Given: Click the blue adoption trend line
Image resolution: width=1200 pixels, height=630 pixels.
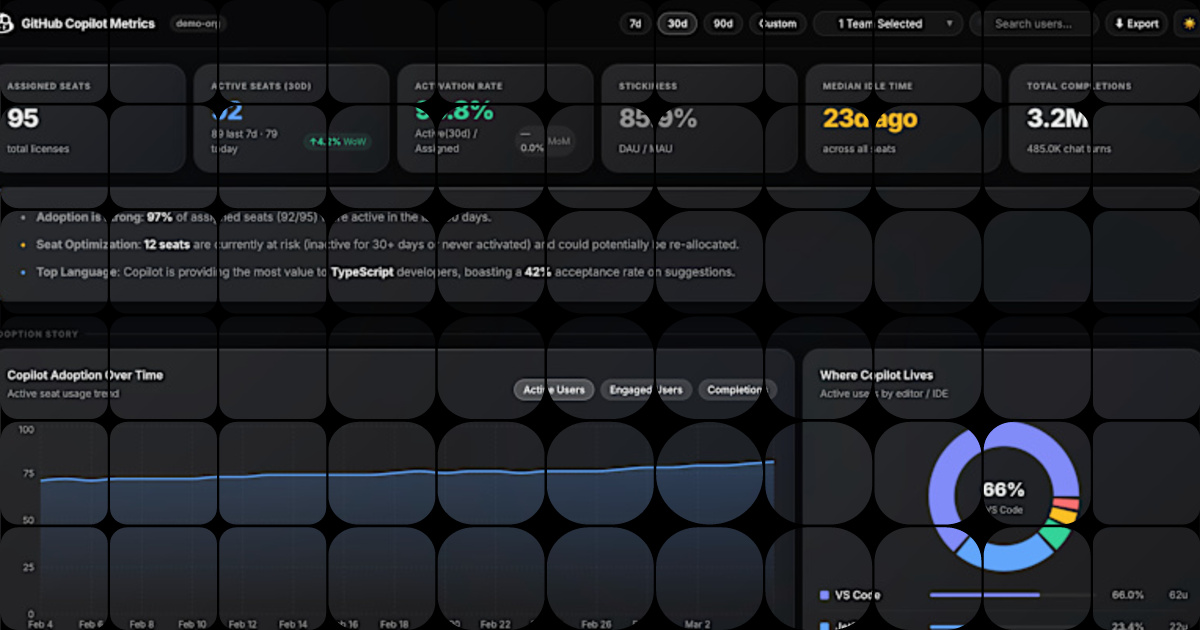Looking at the screenshot, I should tap(407, 473).
